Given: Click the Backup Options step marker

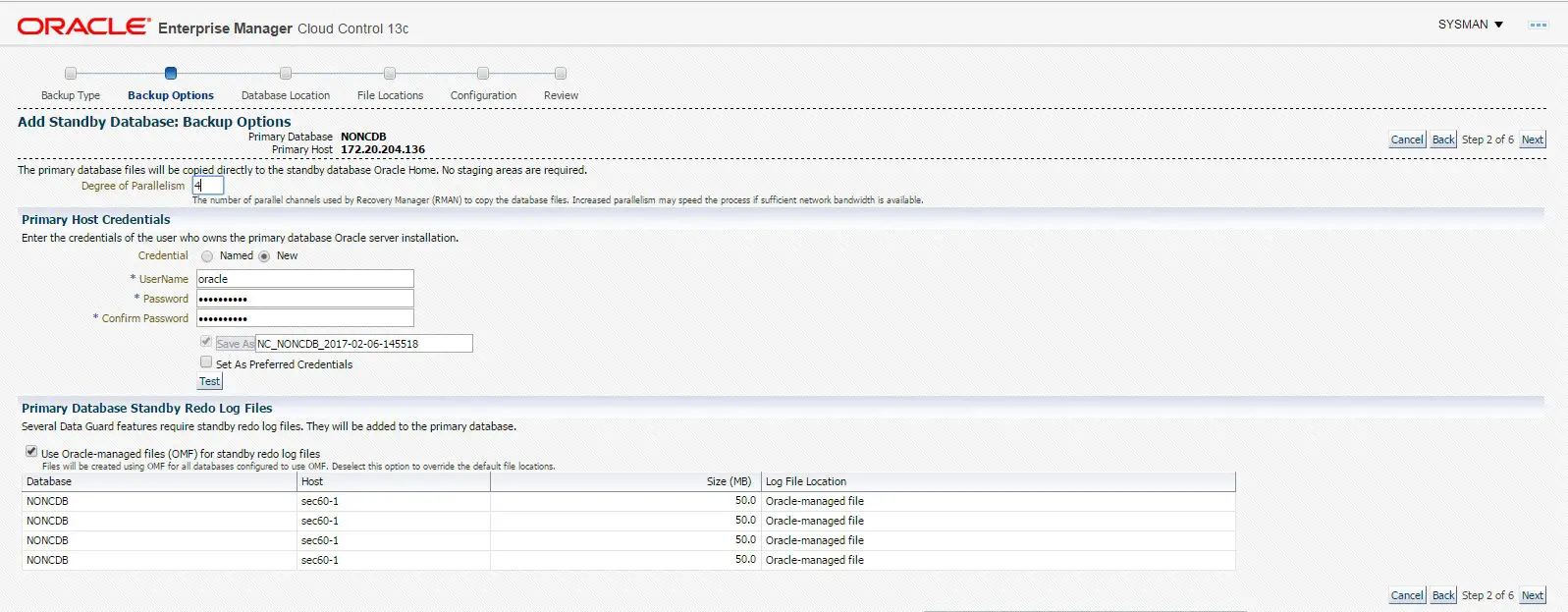Looking at the screenshot, I should pyautogui.click(x=171, y=73).
